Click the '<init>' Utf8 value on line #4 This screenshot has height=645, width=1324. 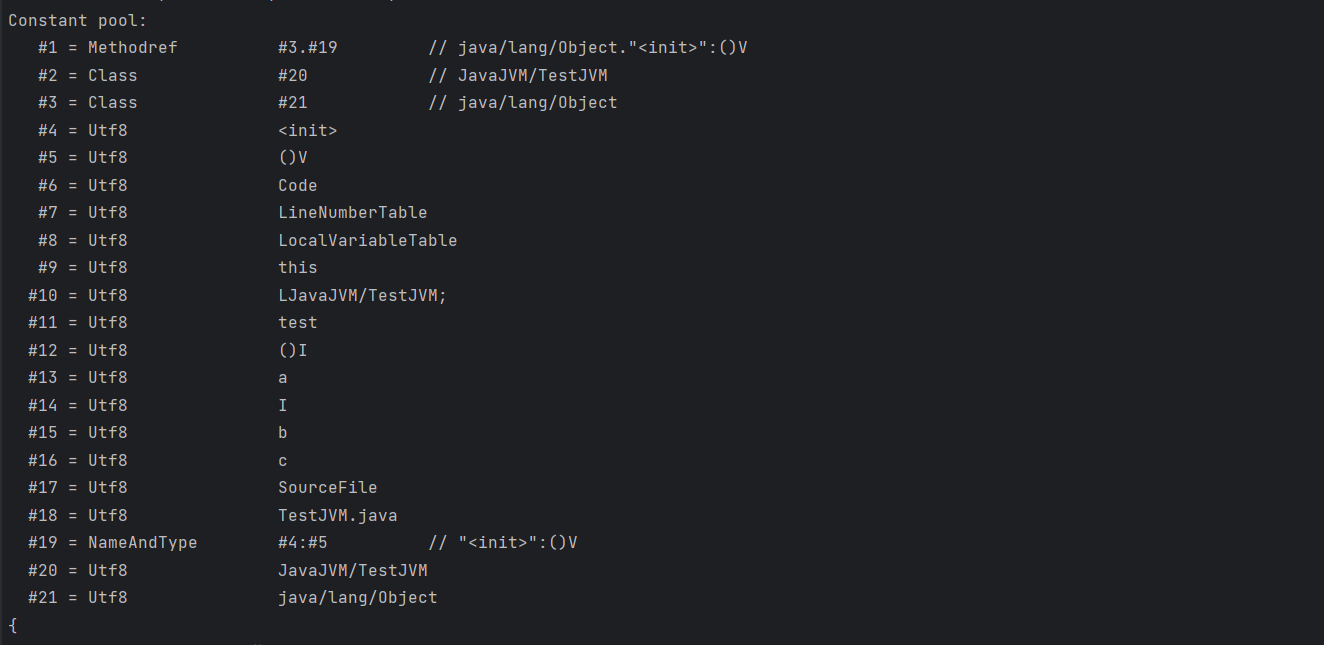click(308, 130)
